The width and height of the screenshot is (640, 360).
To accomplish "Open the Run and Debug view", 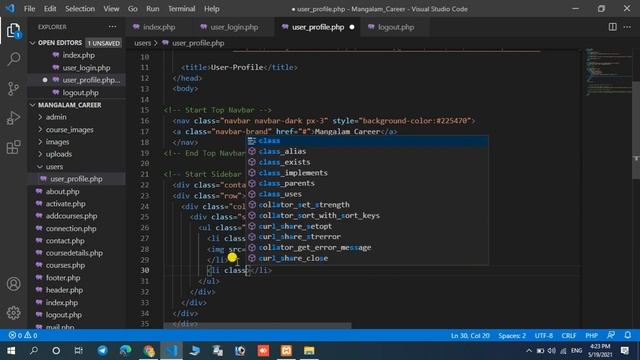I will pyautogui.click(x=13, y=118).
